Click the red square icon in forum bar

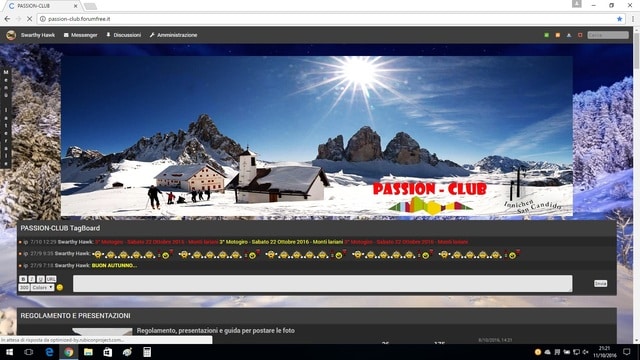click(580, 36)
